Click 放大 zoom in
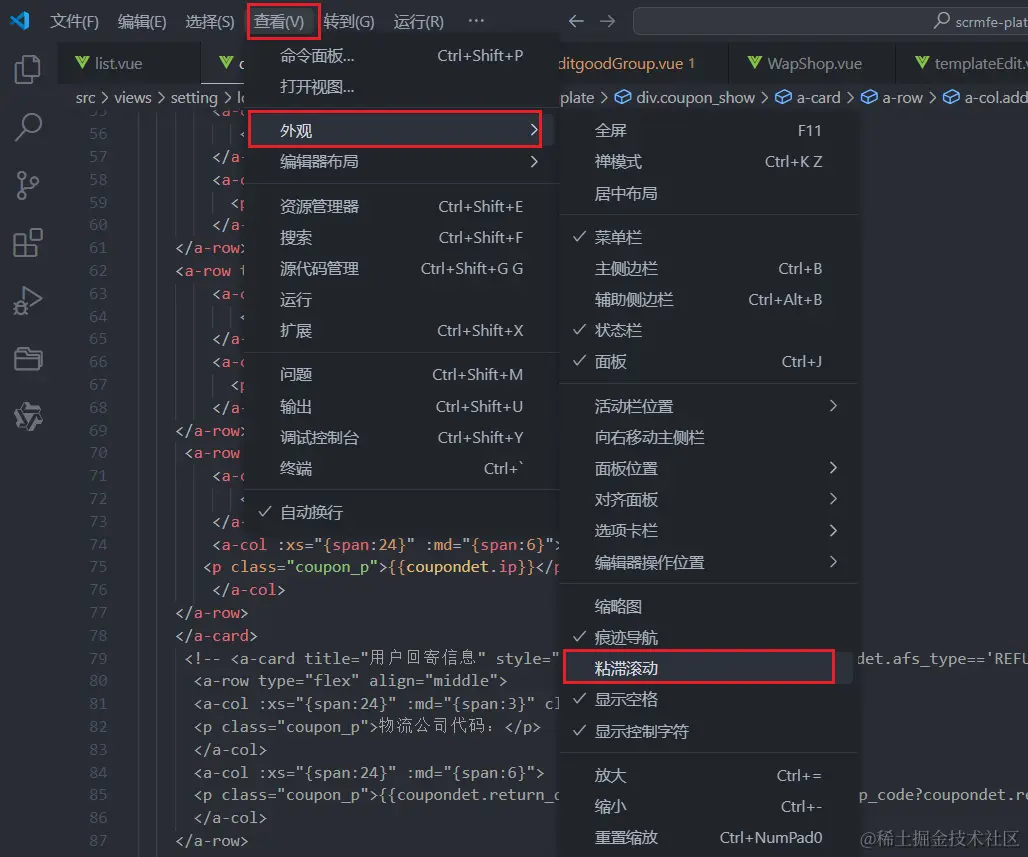The height and width of the screenshot is (857, 1028). click(x=708, y=776)
